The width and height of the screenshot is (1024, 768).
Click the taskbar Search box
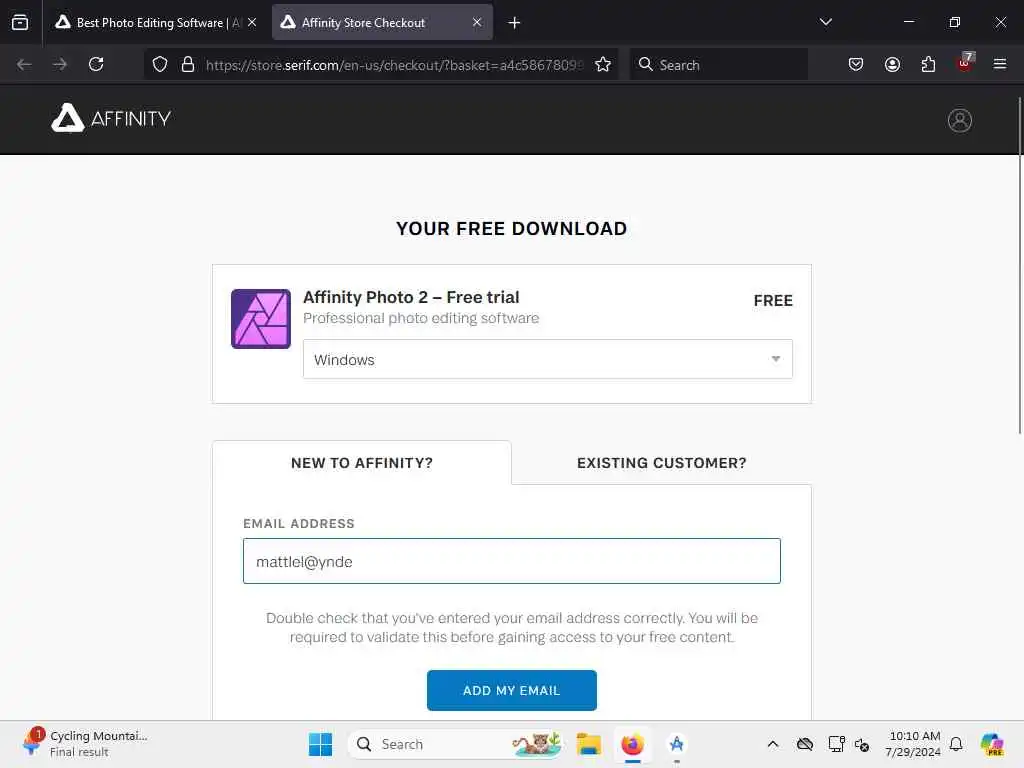(457, 744)
